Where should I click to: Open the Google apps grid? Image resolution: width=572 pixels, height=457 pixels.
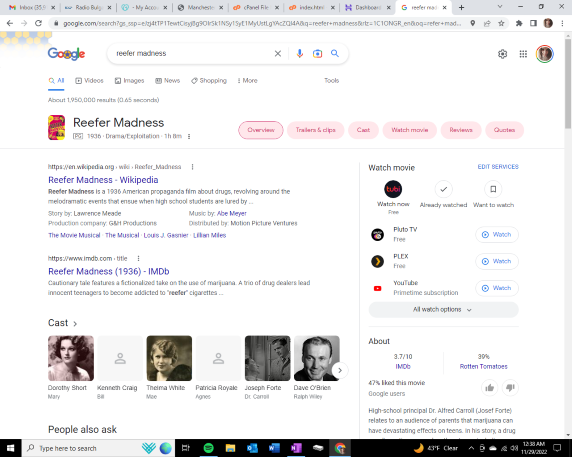click(x=523, y=54)
